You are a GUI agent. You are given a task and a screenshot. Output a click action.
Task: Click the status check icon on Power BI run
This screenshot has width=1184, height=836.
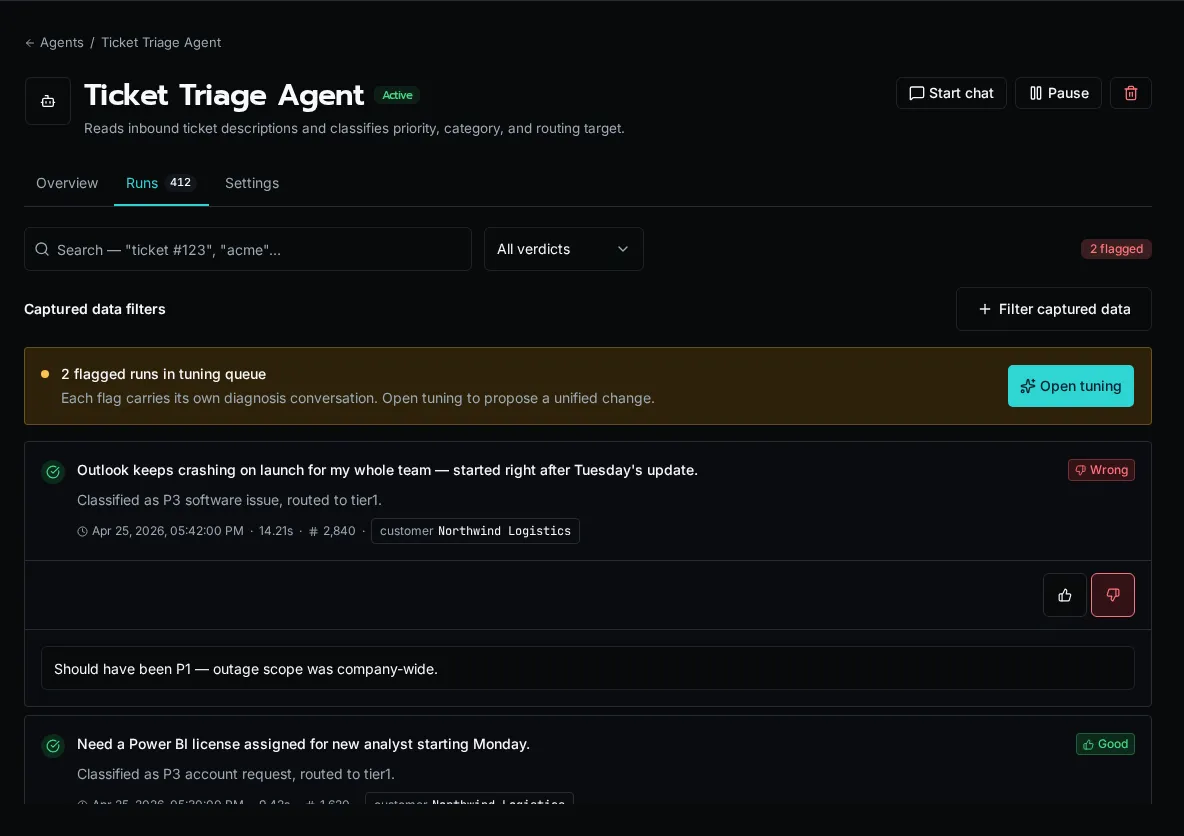53,746
